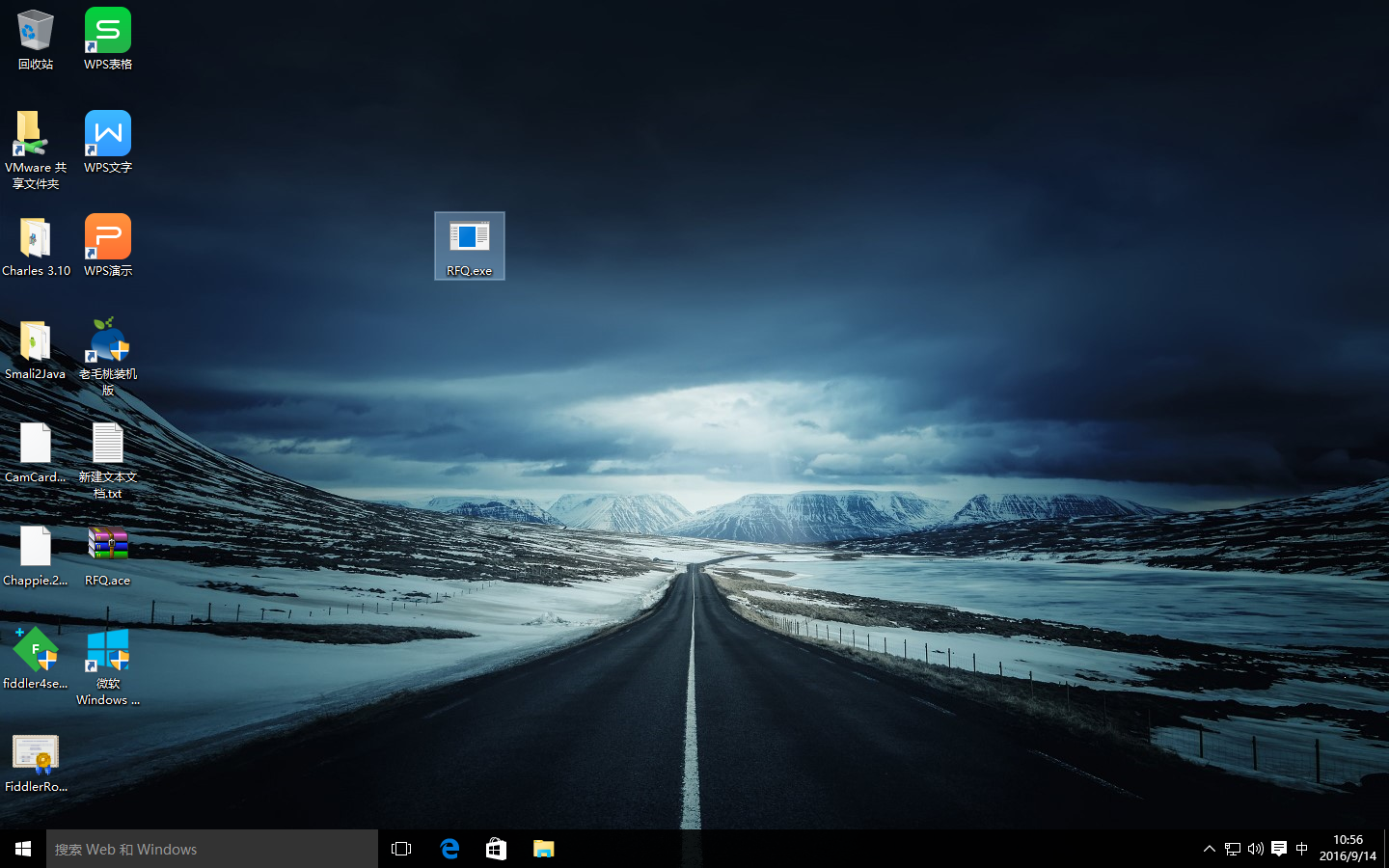Expand the hidden system tray icons
Image resolution: width=1389 pixels, height=868 pixels.
pyautogui.click(x=1209, y=849)
